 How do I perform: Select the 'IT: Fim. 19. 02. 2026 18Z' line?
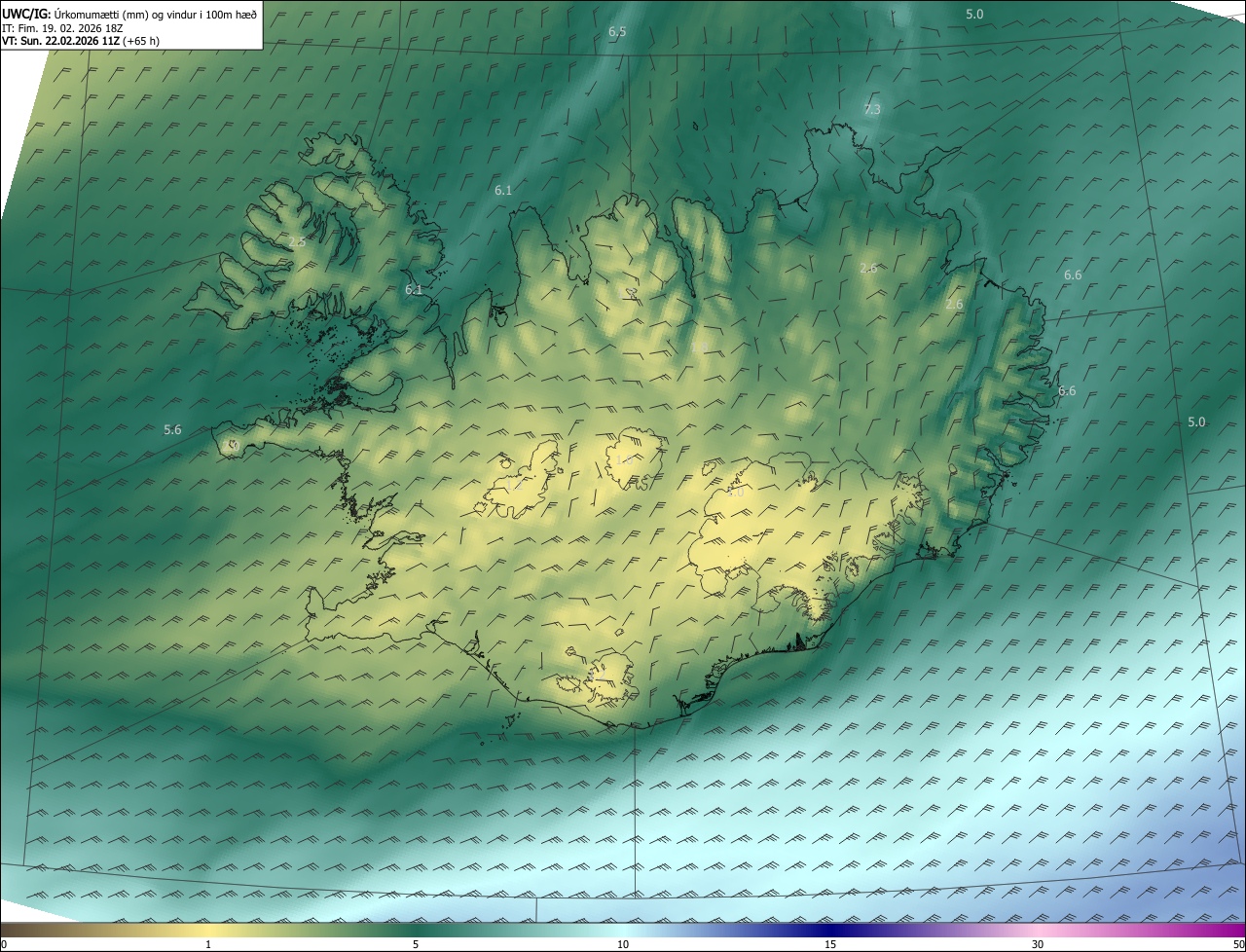(x=62, y=28)
